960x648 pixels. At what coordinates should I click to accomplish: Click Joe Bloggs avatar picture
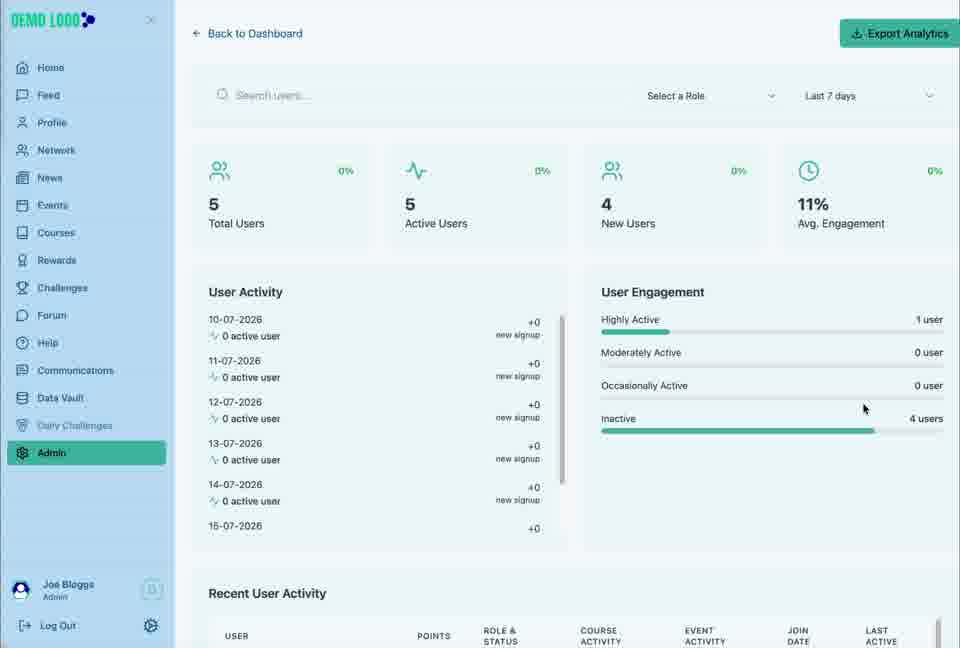click(x=21, y=590)
